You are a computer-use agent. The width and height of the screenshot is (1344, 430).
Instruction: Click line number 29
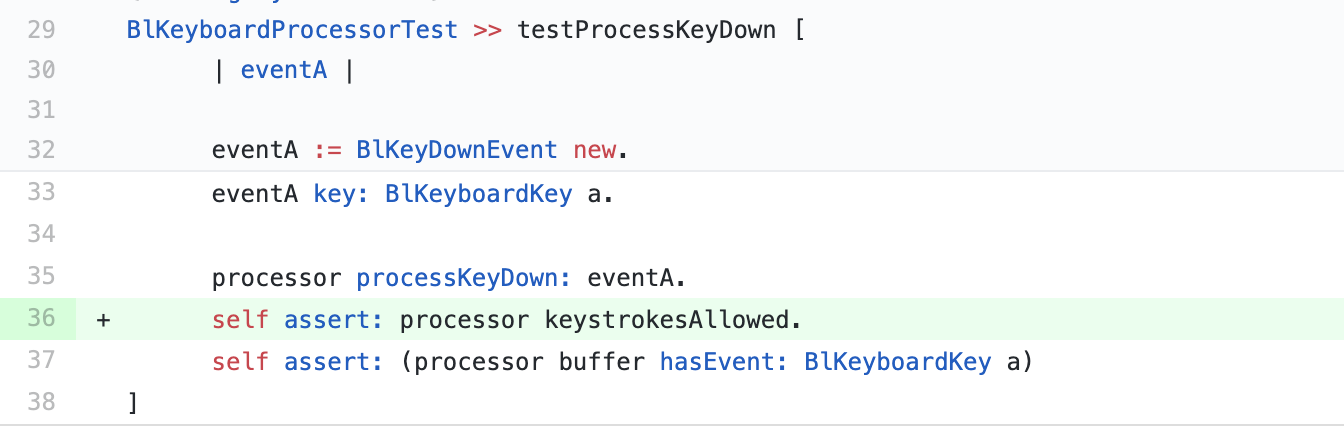pyautogui.click(x=41, y=29)
